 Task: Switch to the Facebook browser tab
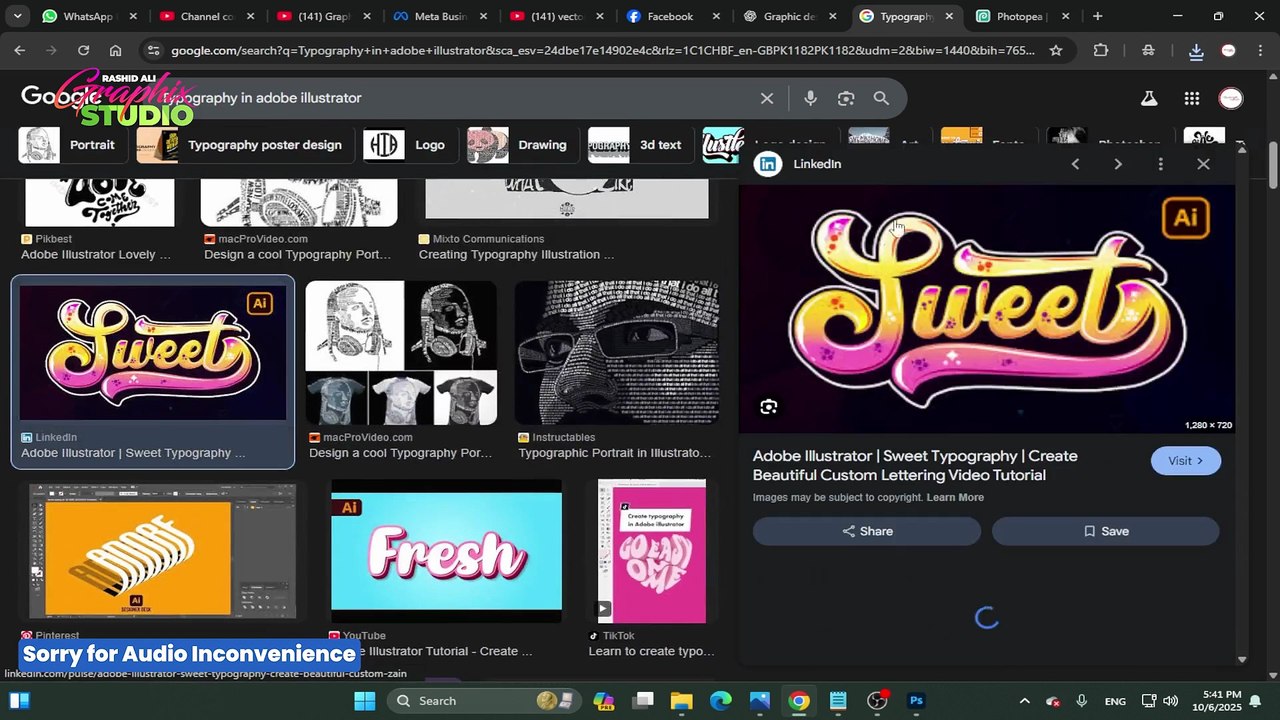pyautogui.click(x=670, y=16)
